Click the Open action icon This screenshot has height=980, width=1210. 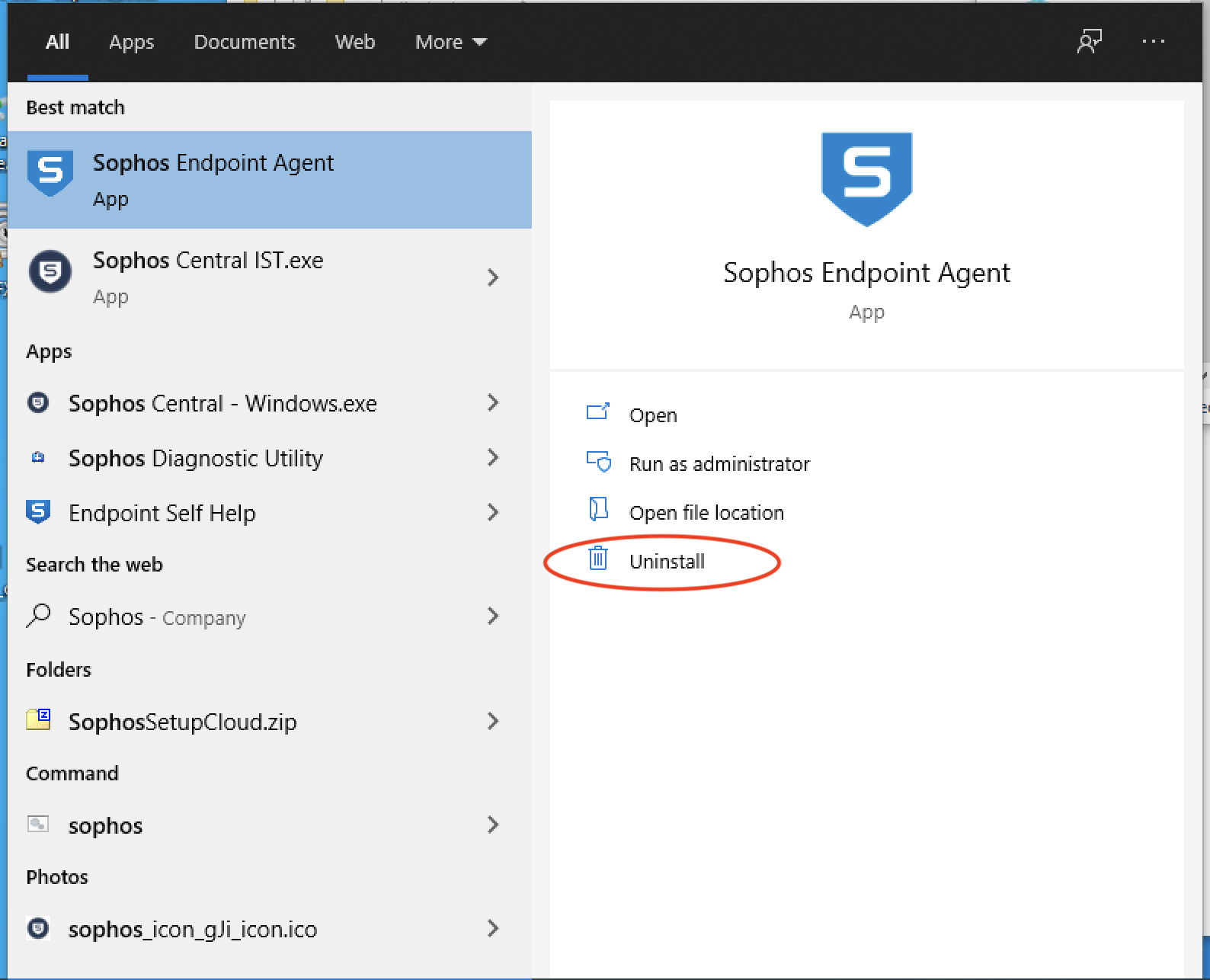(x=598, y=412)
